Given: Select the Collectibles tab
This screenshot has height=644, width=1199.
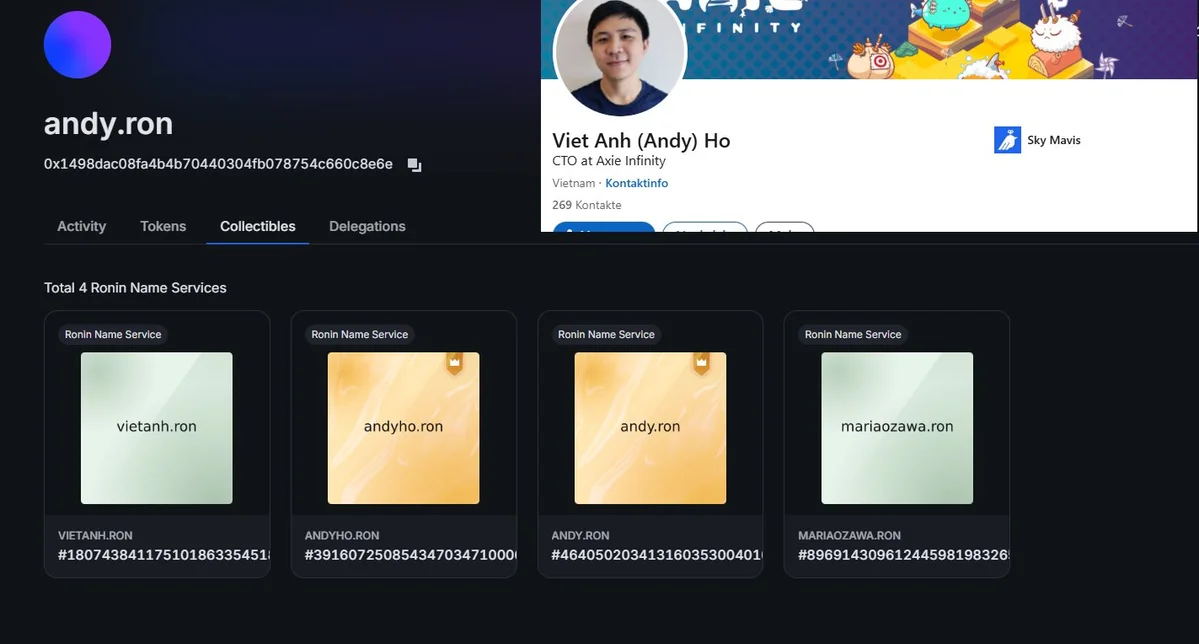Looking at the screenshot, I should click(x=257, y=226).
